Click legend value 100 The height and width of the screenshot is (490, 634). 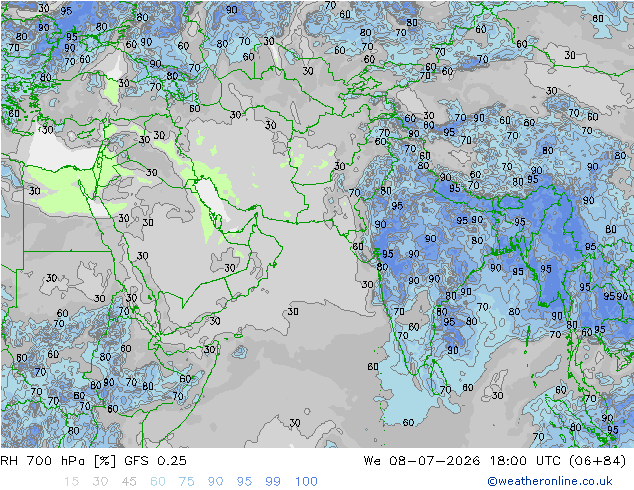point(306,482)
